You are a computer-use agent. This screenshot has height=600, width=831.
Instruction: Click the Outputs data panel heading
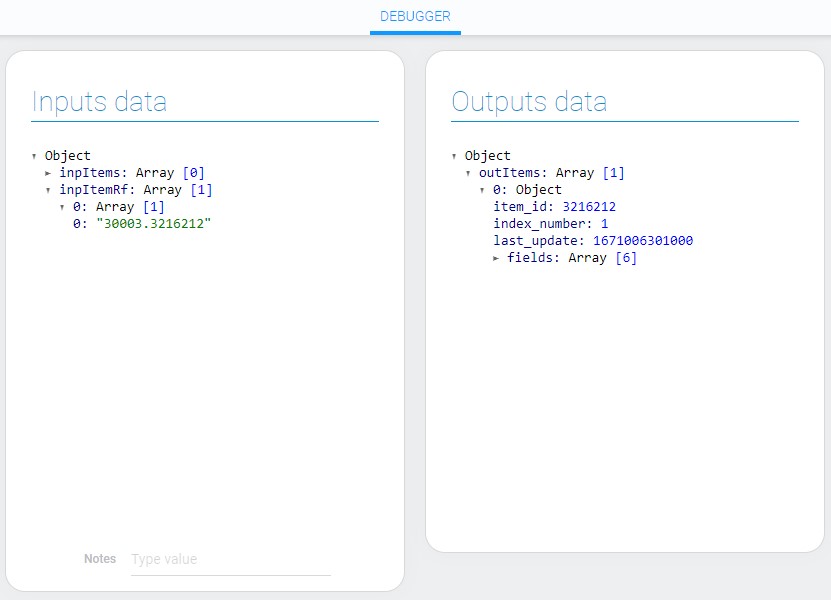coord(529,102)
